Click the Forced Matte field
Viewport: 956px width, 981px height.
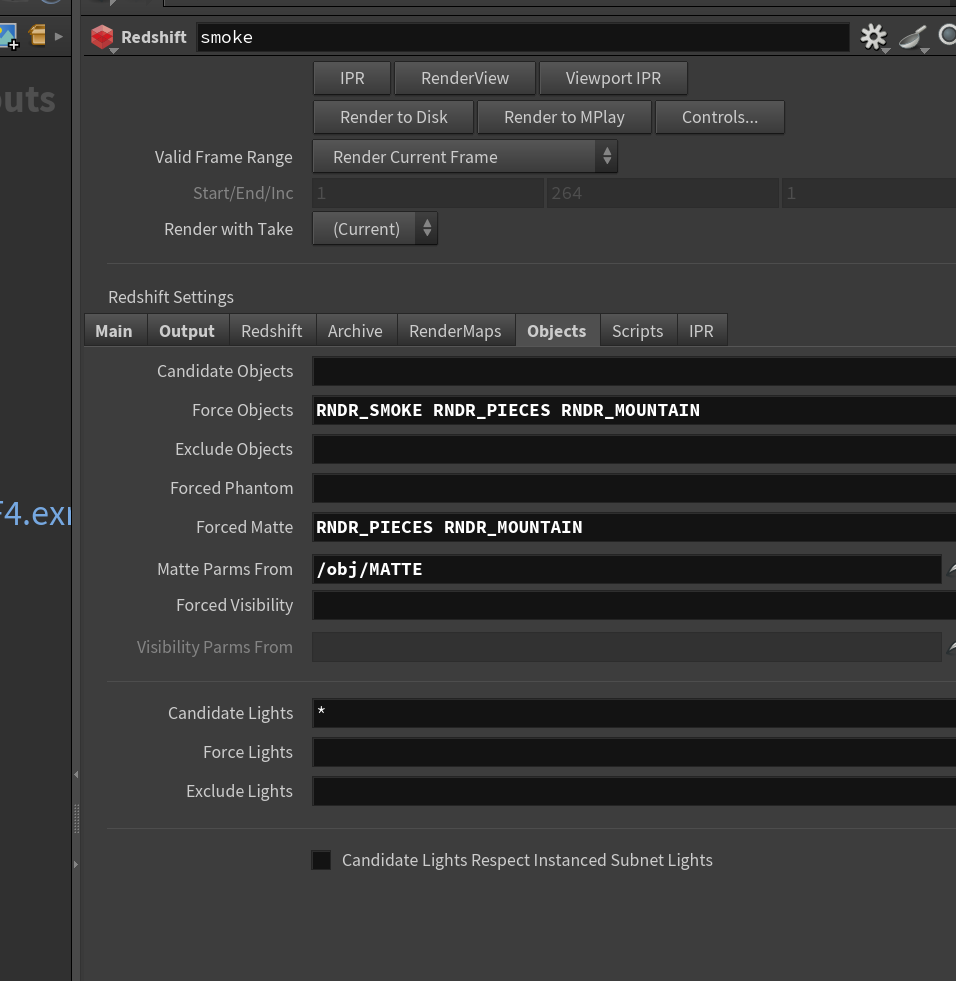pos(634,527)
